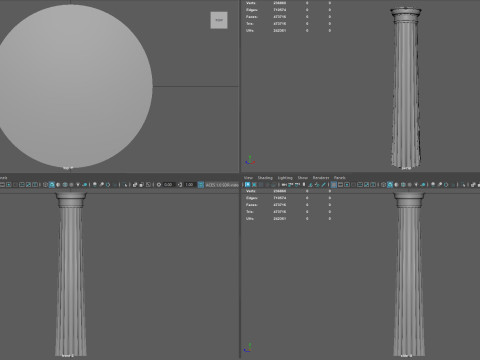Click Isolate Select in front view toolbar

125,184
